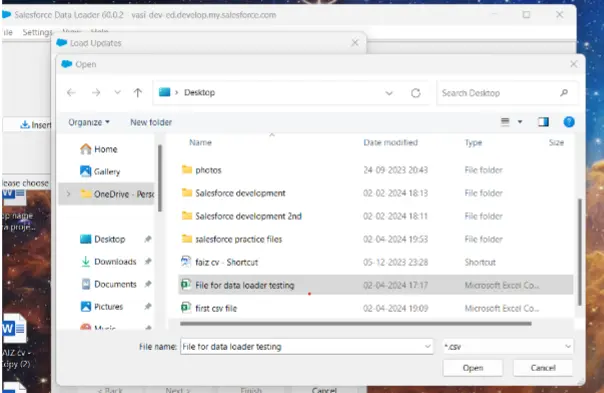Unpin Desktop using its pin icon

tap(148, 239)
